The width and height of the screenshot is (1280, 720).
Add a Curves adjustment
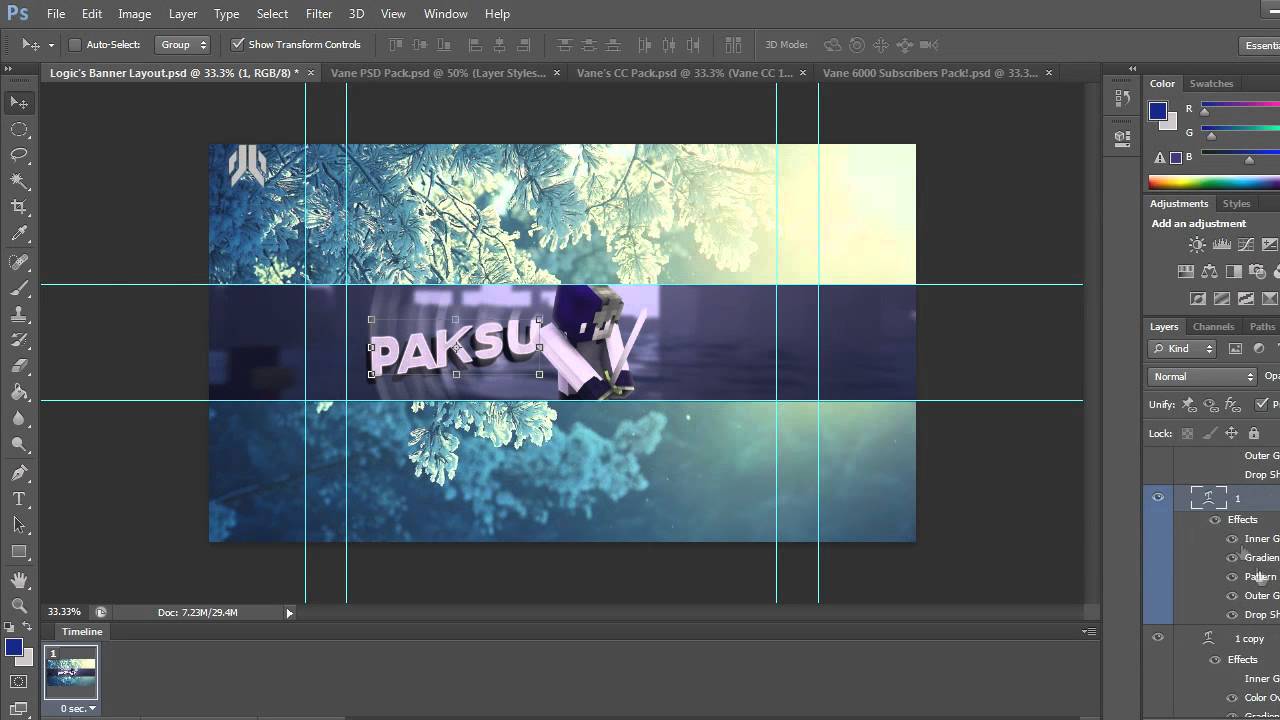[x=1246, y=244]
